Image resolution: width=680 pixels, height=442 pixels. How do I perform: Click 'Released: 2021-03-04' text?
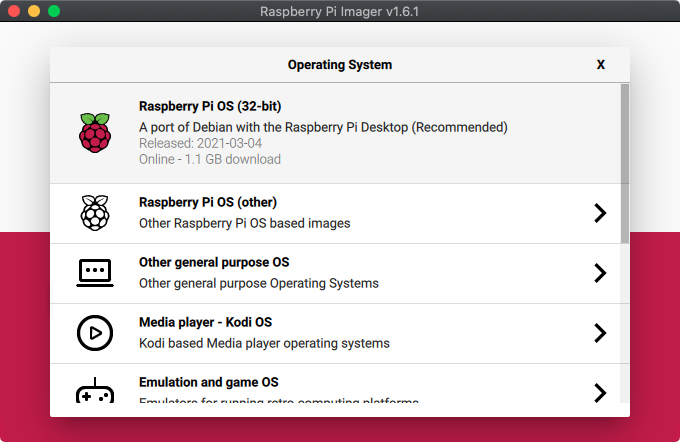coord(200,143)
